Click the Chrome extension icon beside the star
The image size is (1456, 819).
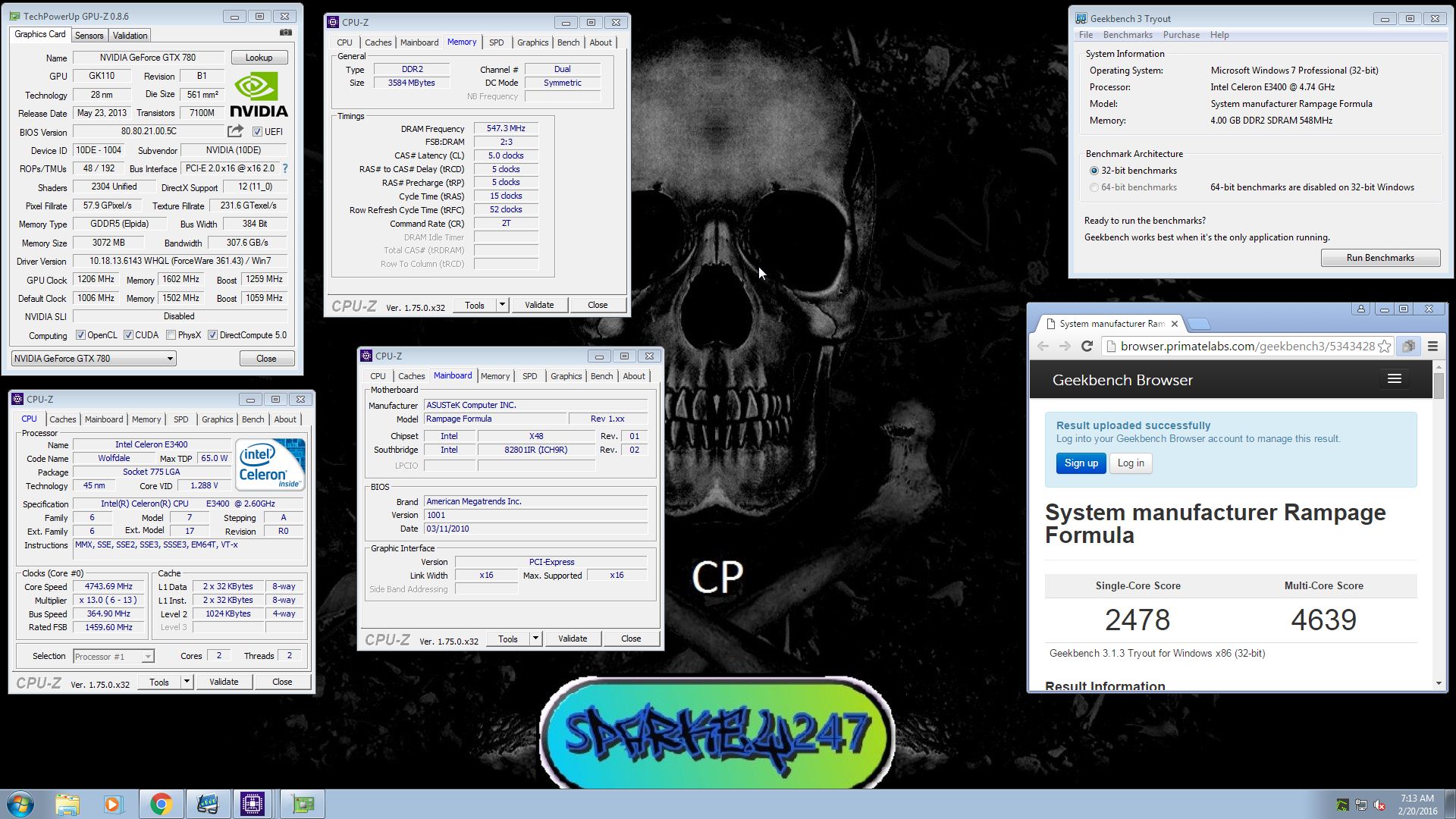point(1408,347)
